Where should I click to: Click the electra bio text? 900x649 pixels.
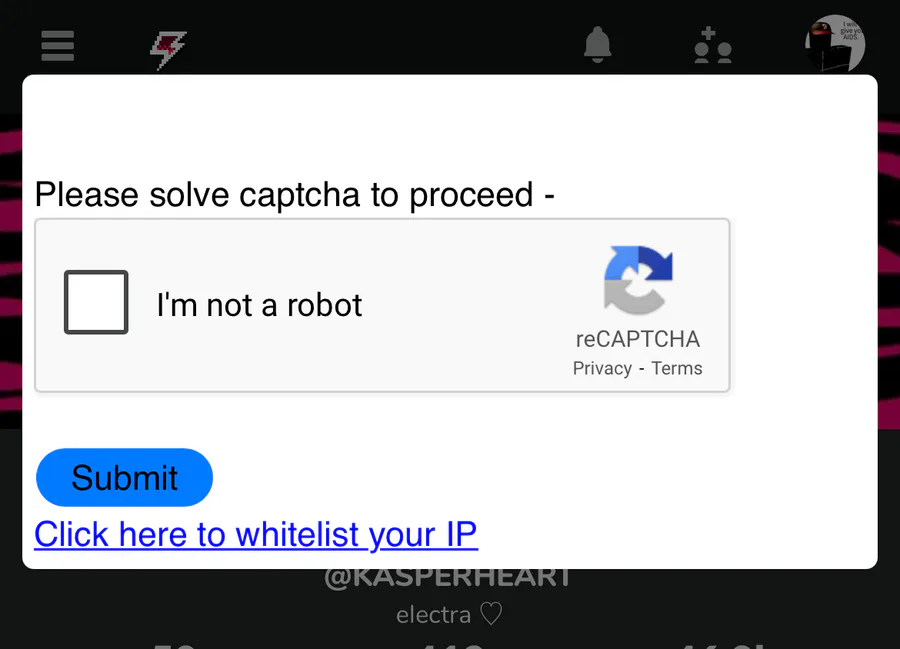click(x=433, y=615)
